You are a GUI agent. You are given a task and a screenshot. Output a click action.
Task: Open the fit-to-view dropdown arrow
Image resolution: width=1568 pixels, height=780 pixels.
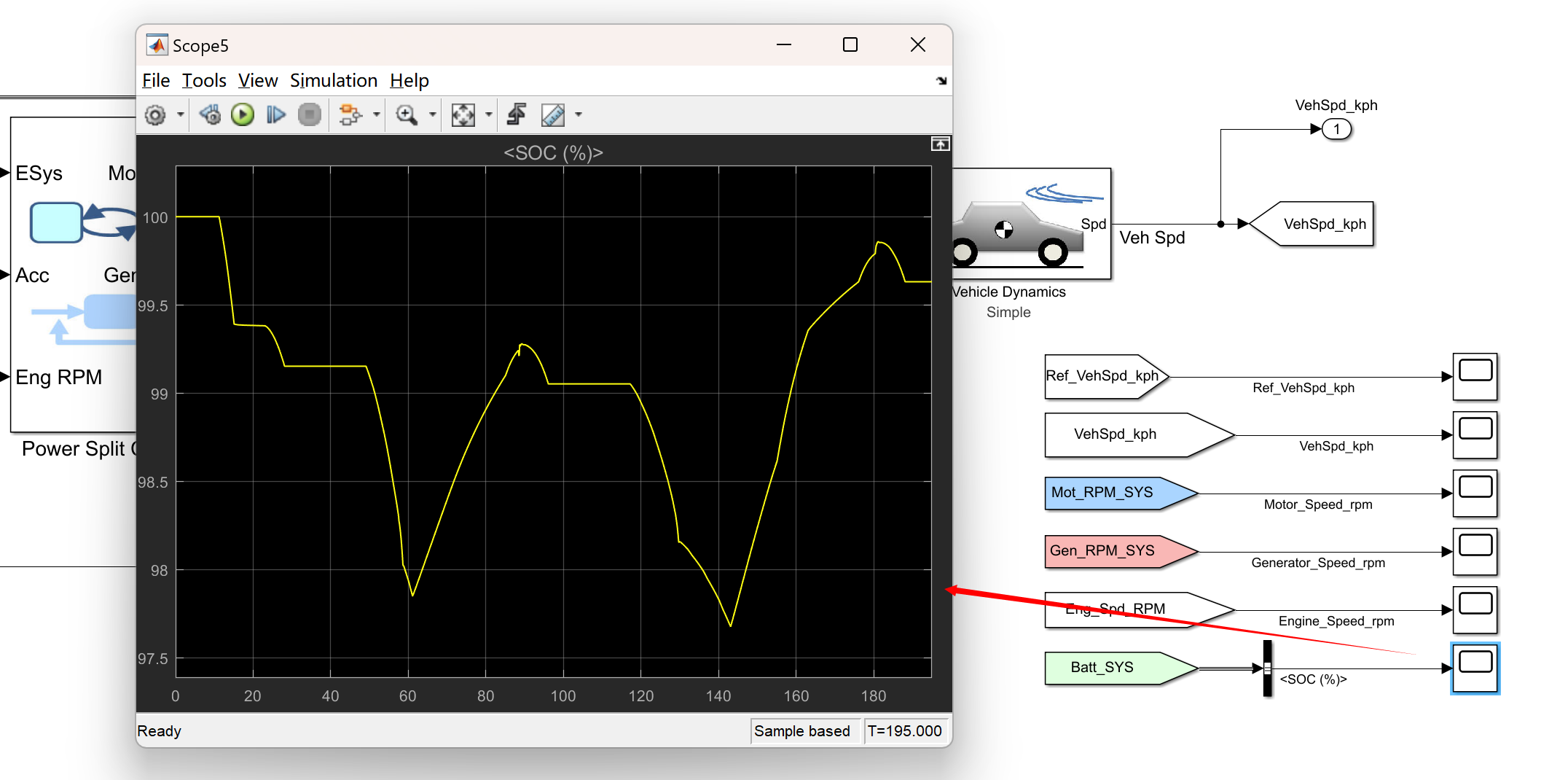(x=488, y=114)
